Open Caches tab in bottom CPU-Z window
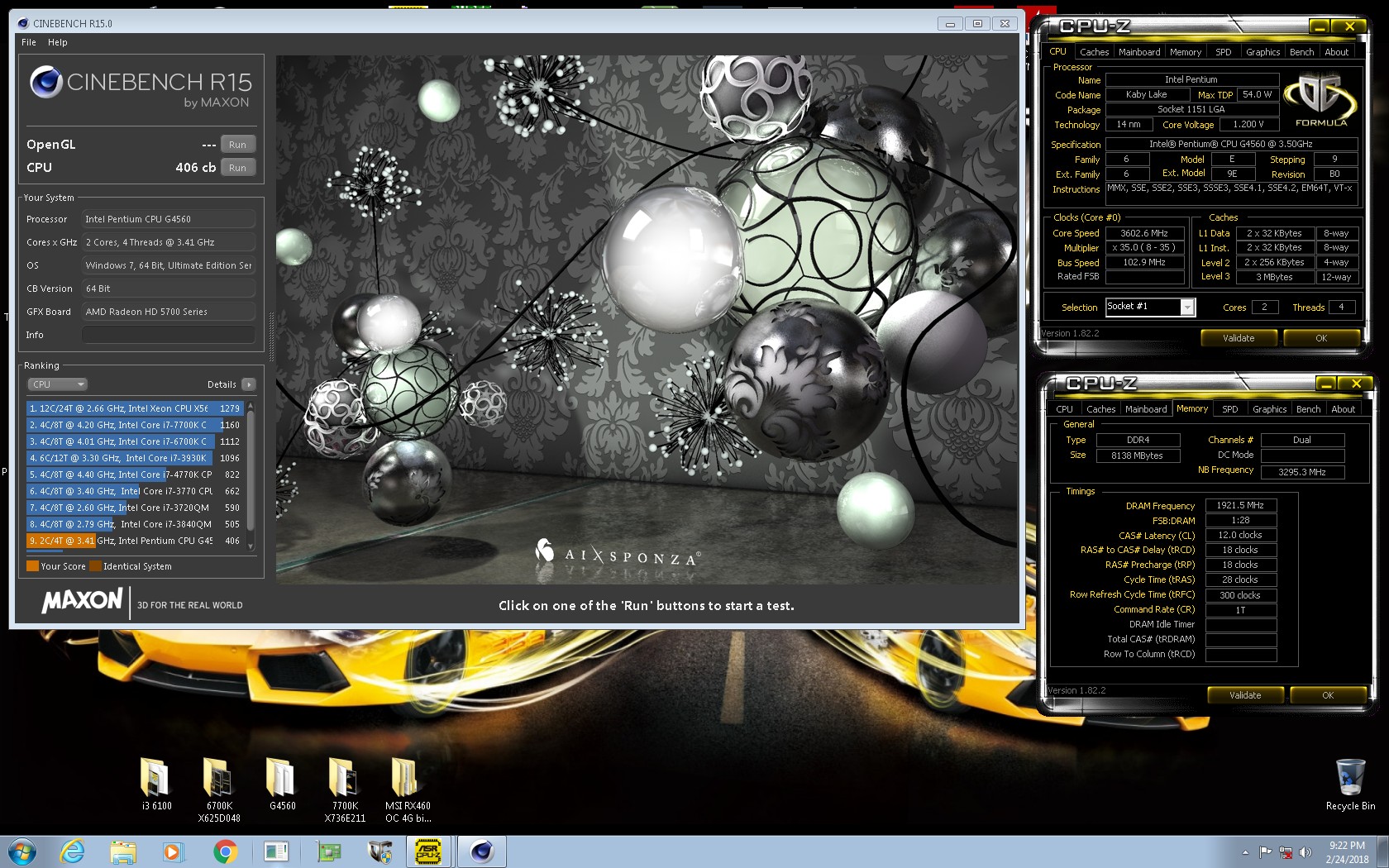The image size is (1389, 868). click(1100, 409)
